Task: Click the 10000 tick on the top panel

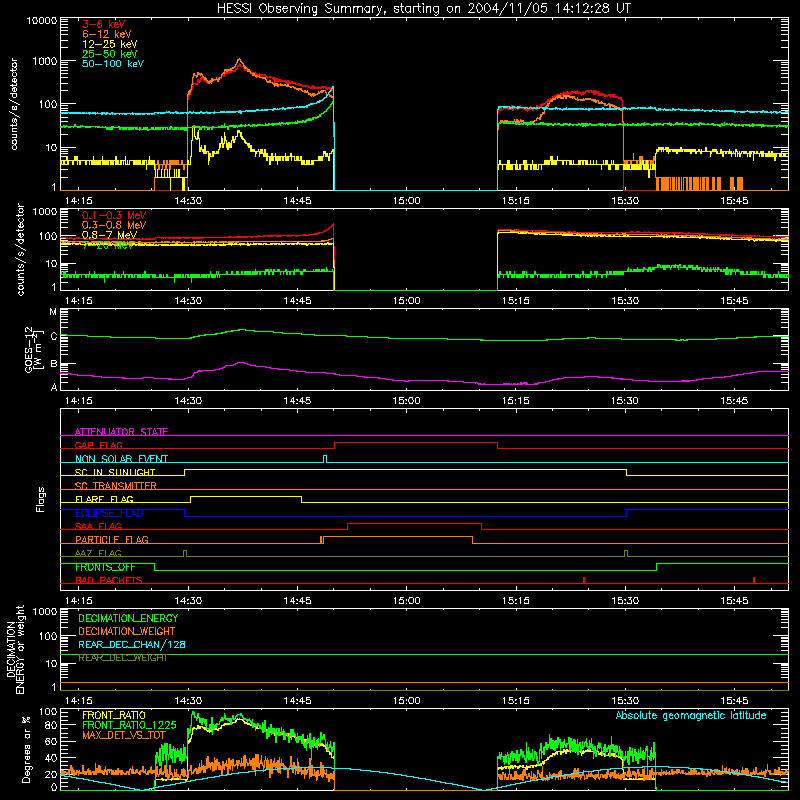Action: tap(42, 21)
